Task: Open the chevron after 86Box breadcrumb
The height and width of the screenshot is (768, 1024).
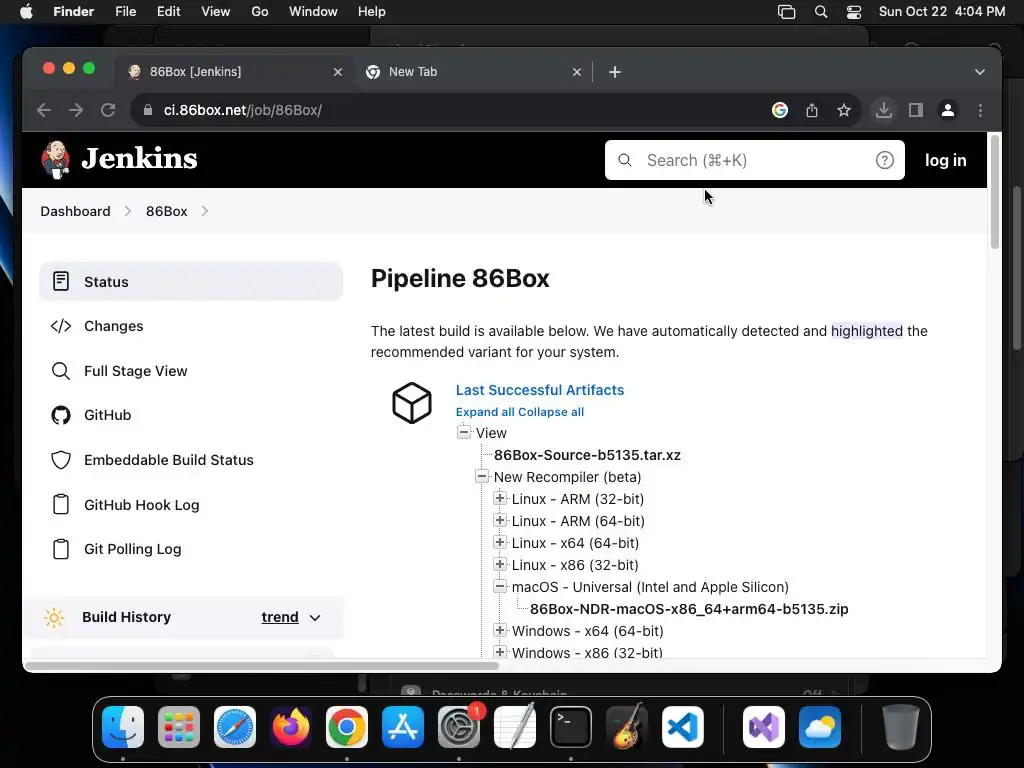Action: point(204,211)
